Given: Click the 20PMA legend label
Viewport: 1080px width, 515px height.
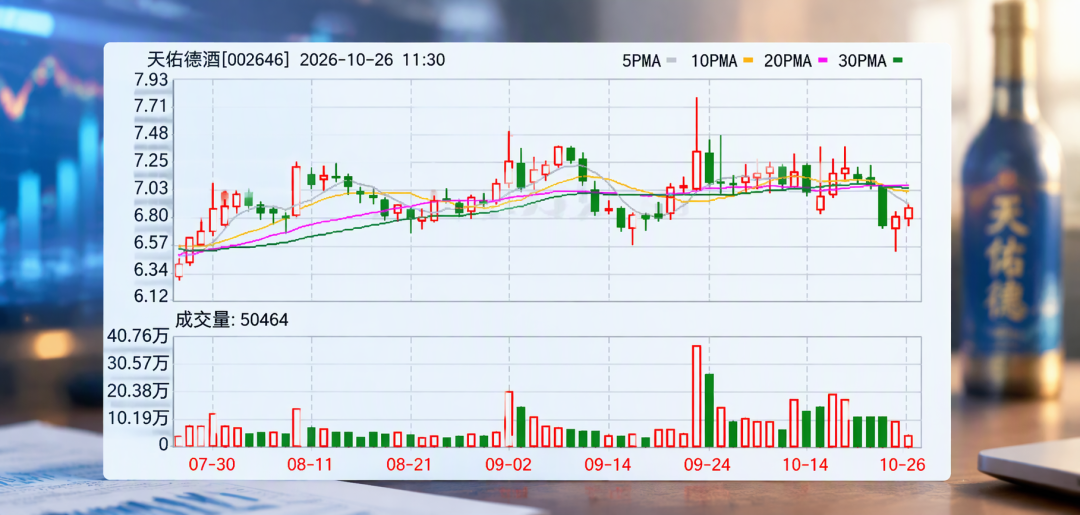Looking at the screenshot, I should coord(787,61).
